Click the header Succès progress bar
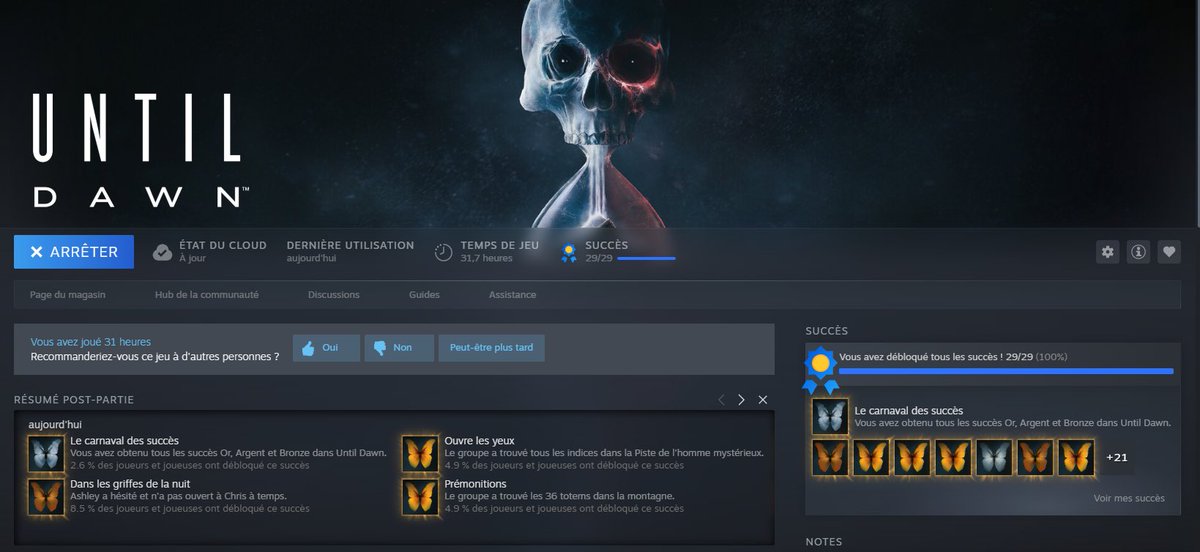 tap(646, 259)
